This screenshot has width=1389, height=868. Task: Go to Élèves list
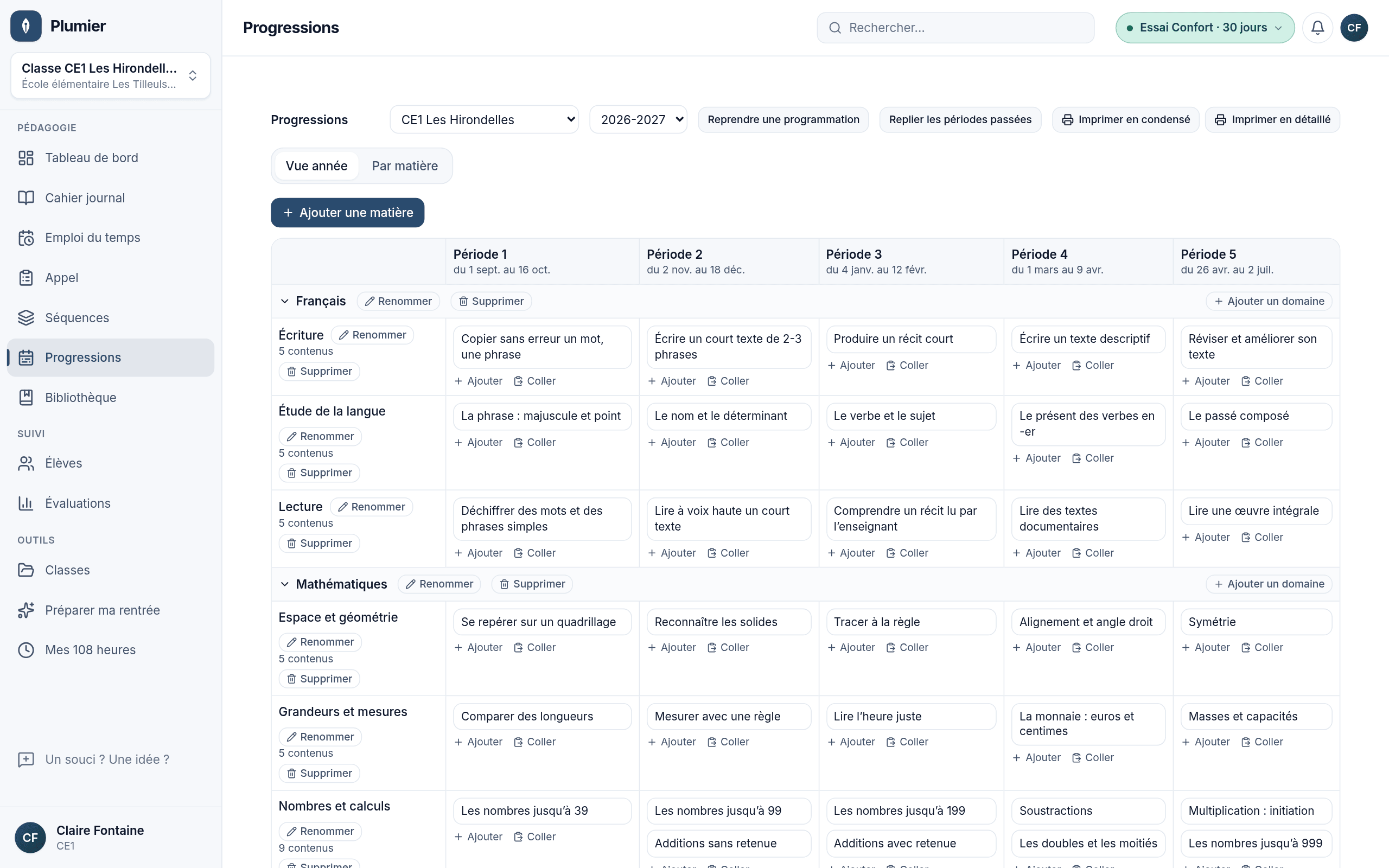110,463
